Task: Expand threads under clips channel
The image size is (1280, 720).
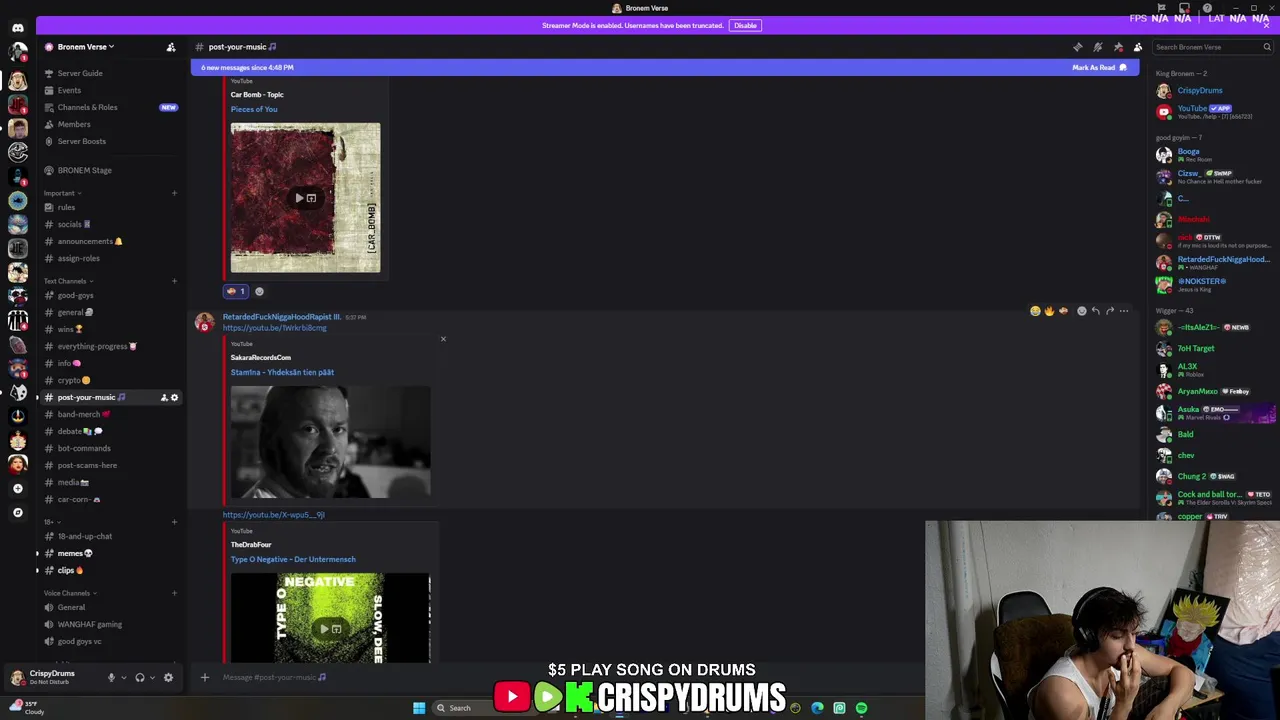Action: [37, 570]
